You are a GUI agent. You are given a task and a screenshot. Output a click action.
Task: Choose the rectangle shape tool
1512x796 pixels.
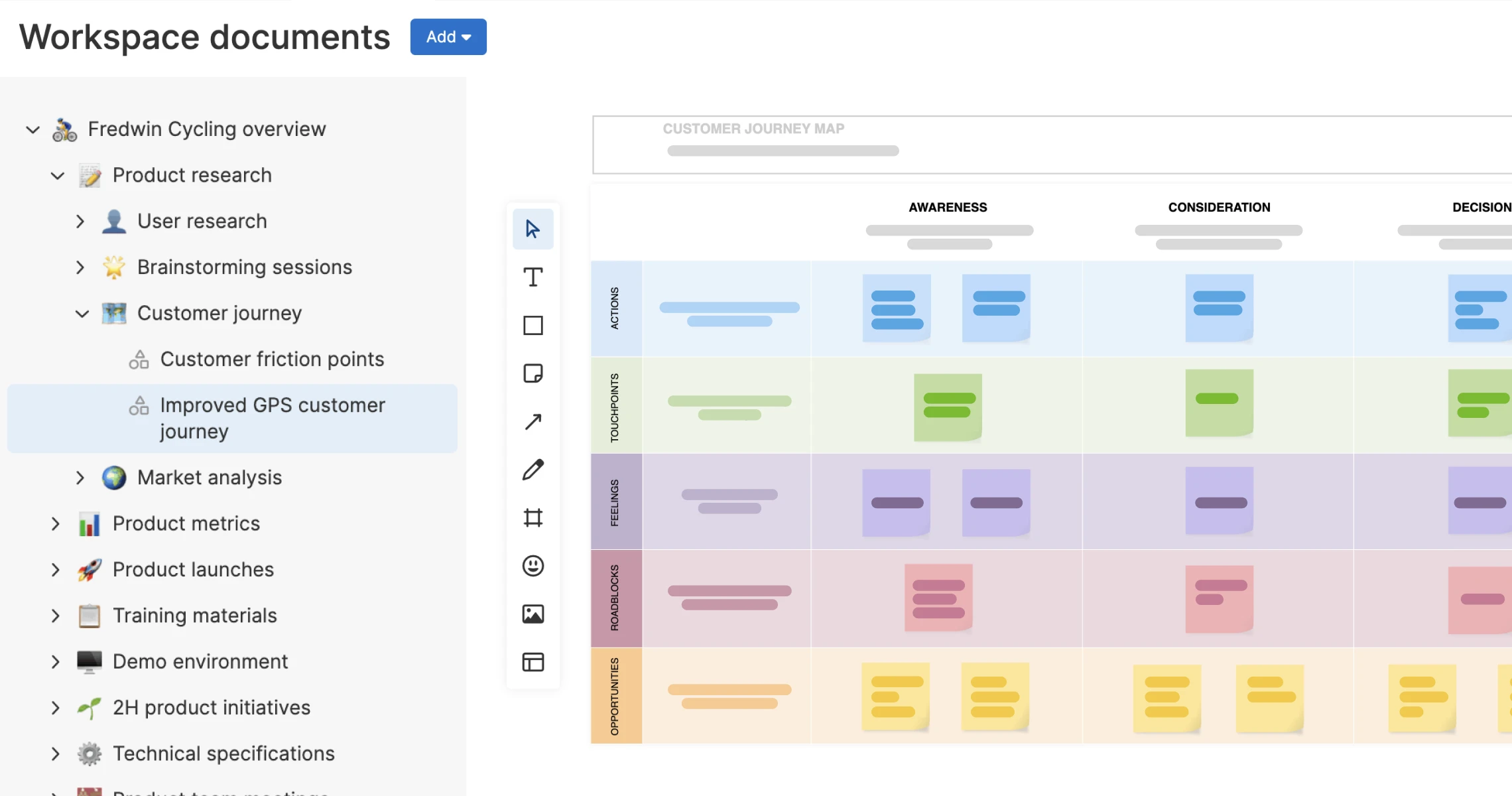coord(533,326)
